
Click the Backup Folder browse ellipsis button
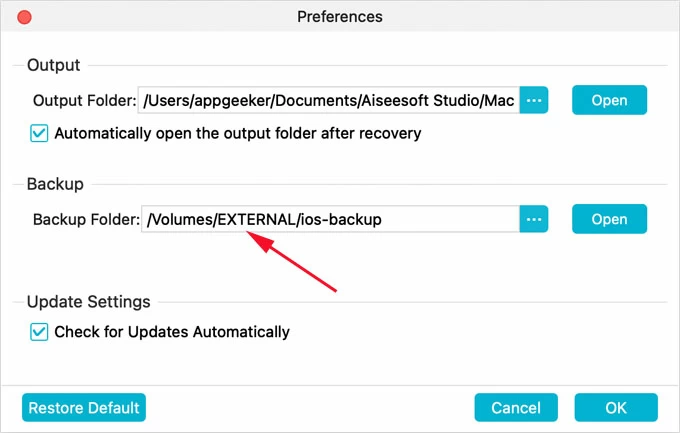point(534,219)
